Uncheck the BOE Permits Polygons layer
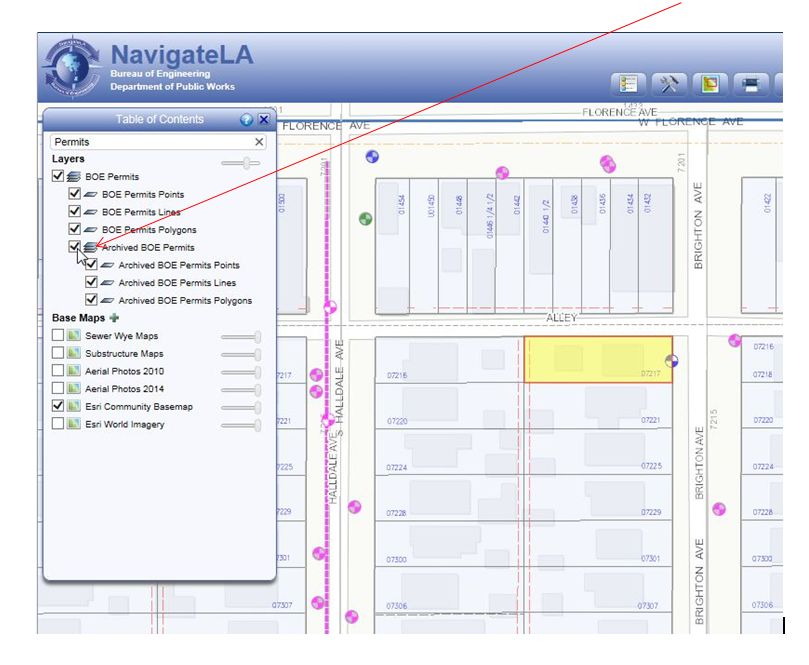The image size is (809, 665). coord(74,229)
